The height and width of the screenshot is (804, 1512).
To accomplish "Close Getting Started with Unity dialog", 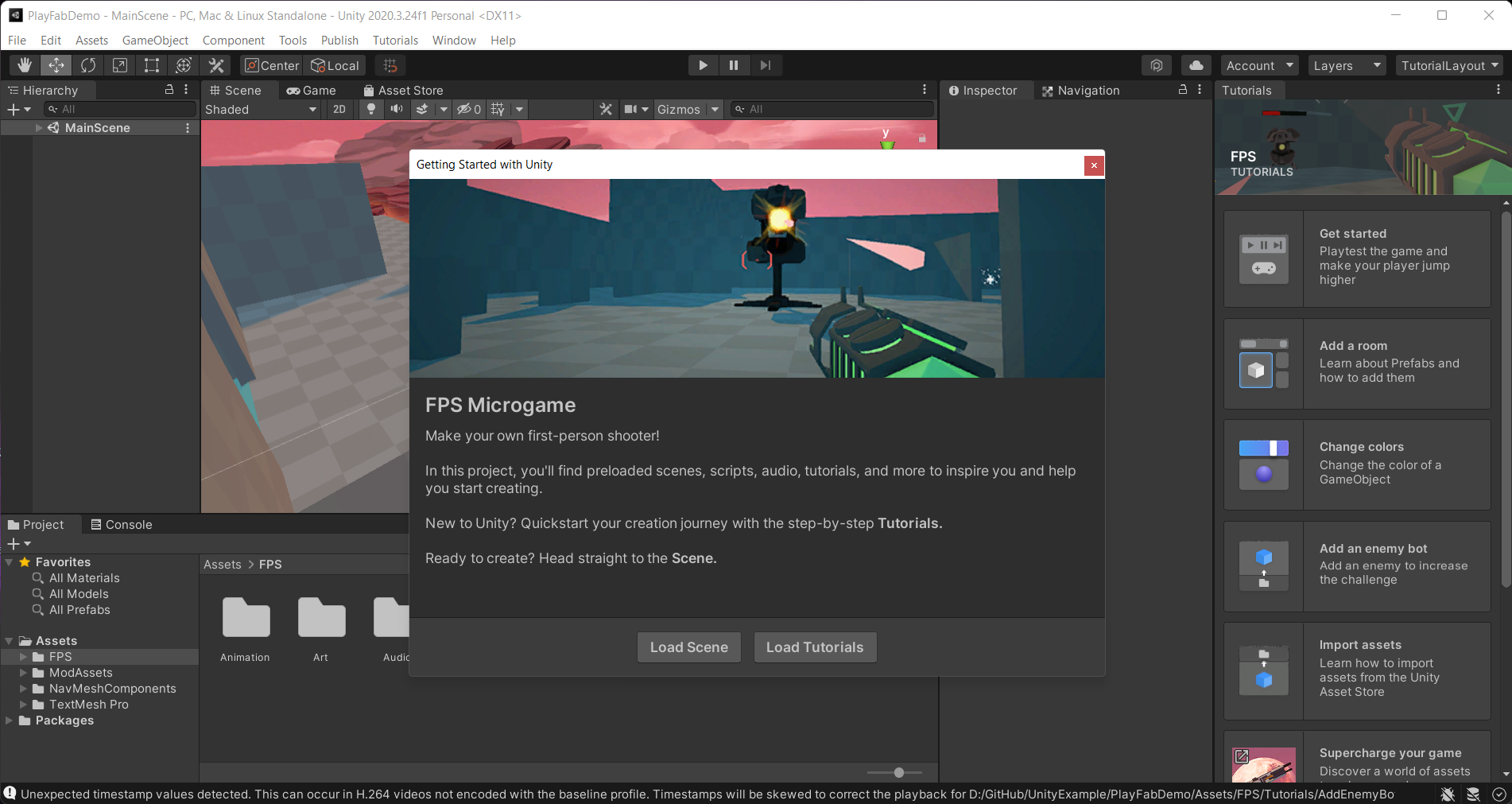I will [x=1094, y=165].
